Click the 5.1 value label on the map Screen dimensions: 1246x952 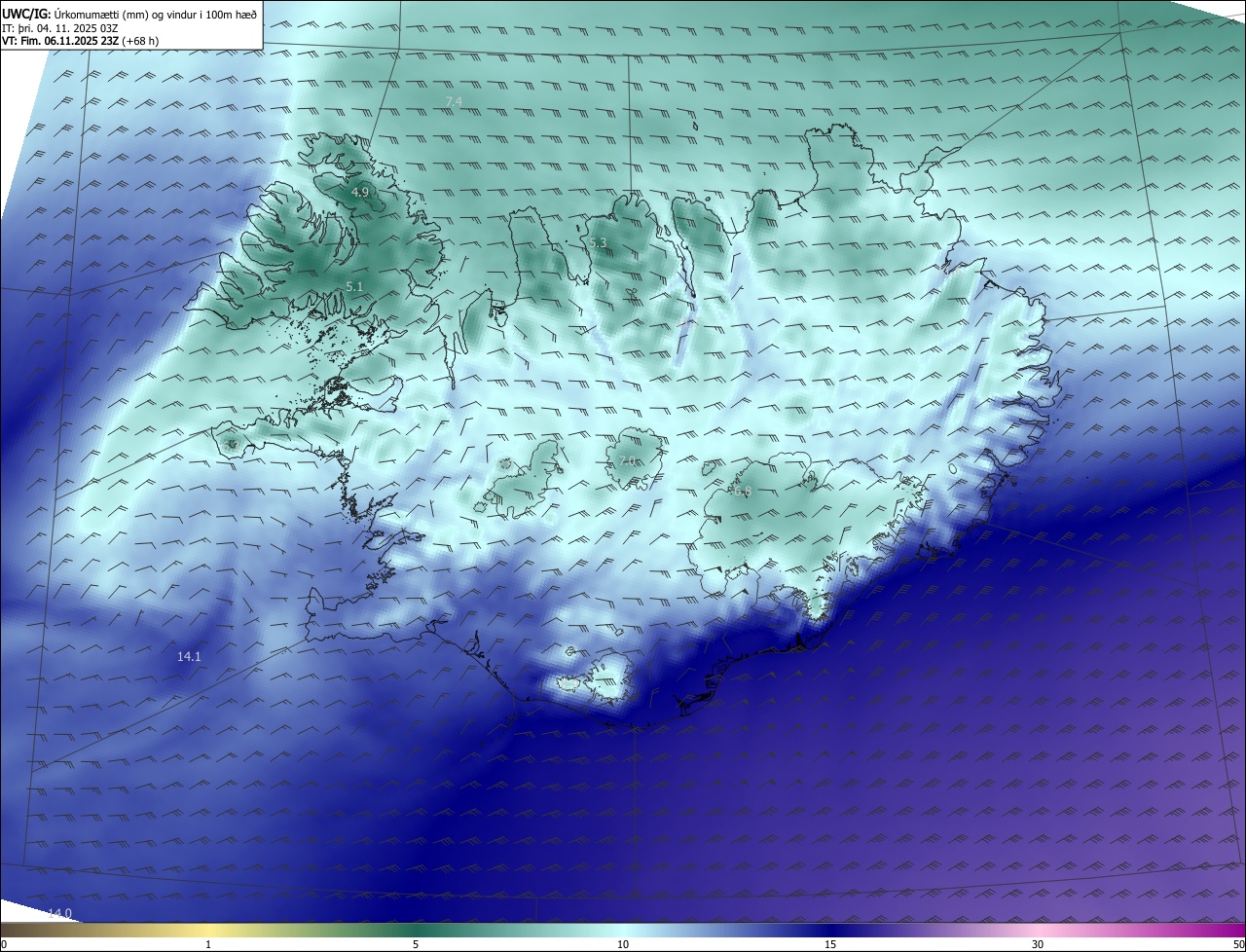tap(354, 286)
